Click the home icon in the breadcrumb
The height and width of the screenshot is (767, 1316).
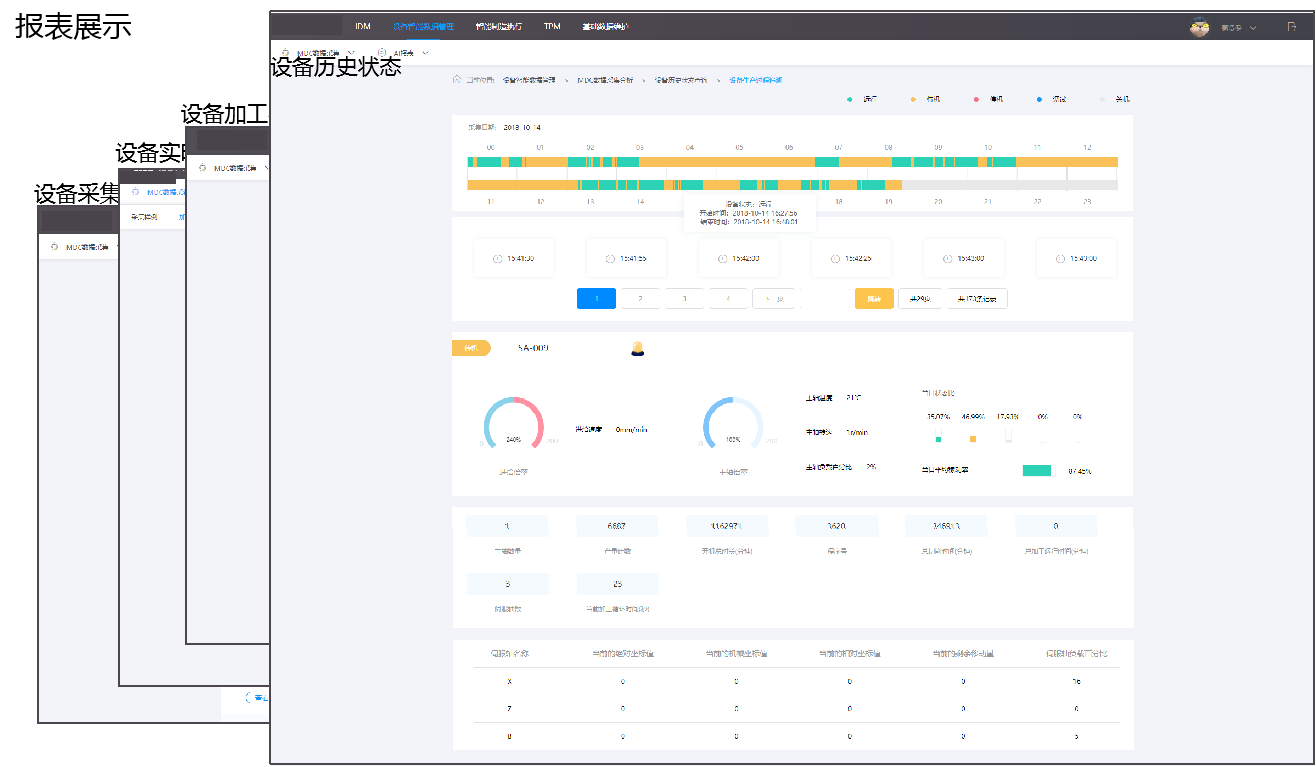(457, 79)
